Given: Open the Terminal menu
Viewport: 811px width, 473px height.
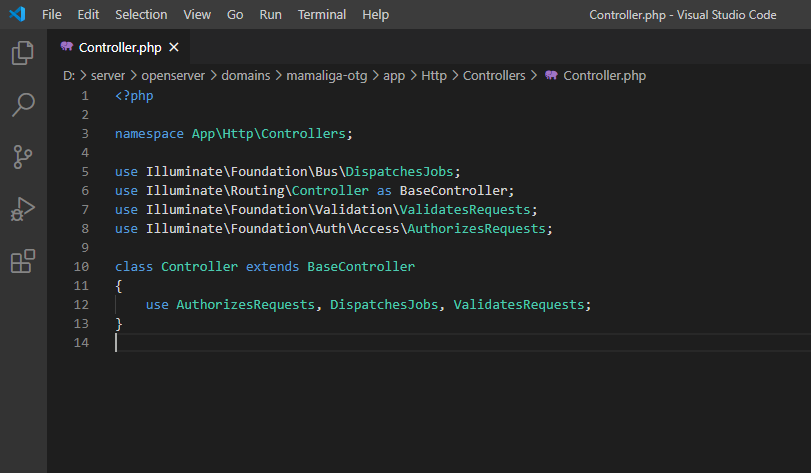Looking at the screenshot, I should (322, 15).
